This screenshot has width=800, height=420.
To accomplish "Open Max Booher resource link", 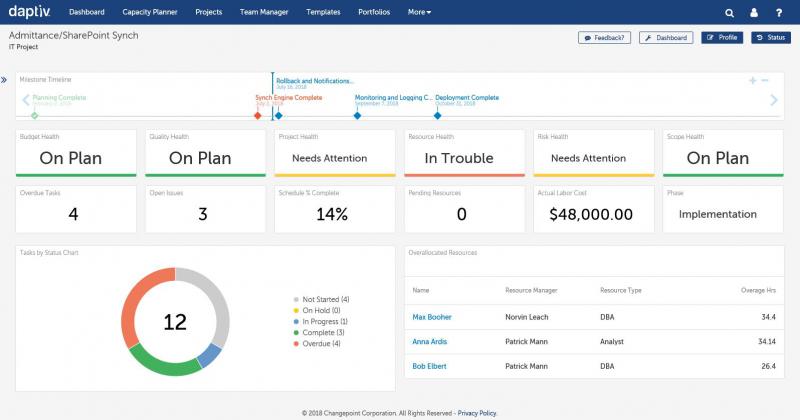I will point(431,317).
